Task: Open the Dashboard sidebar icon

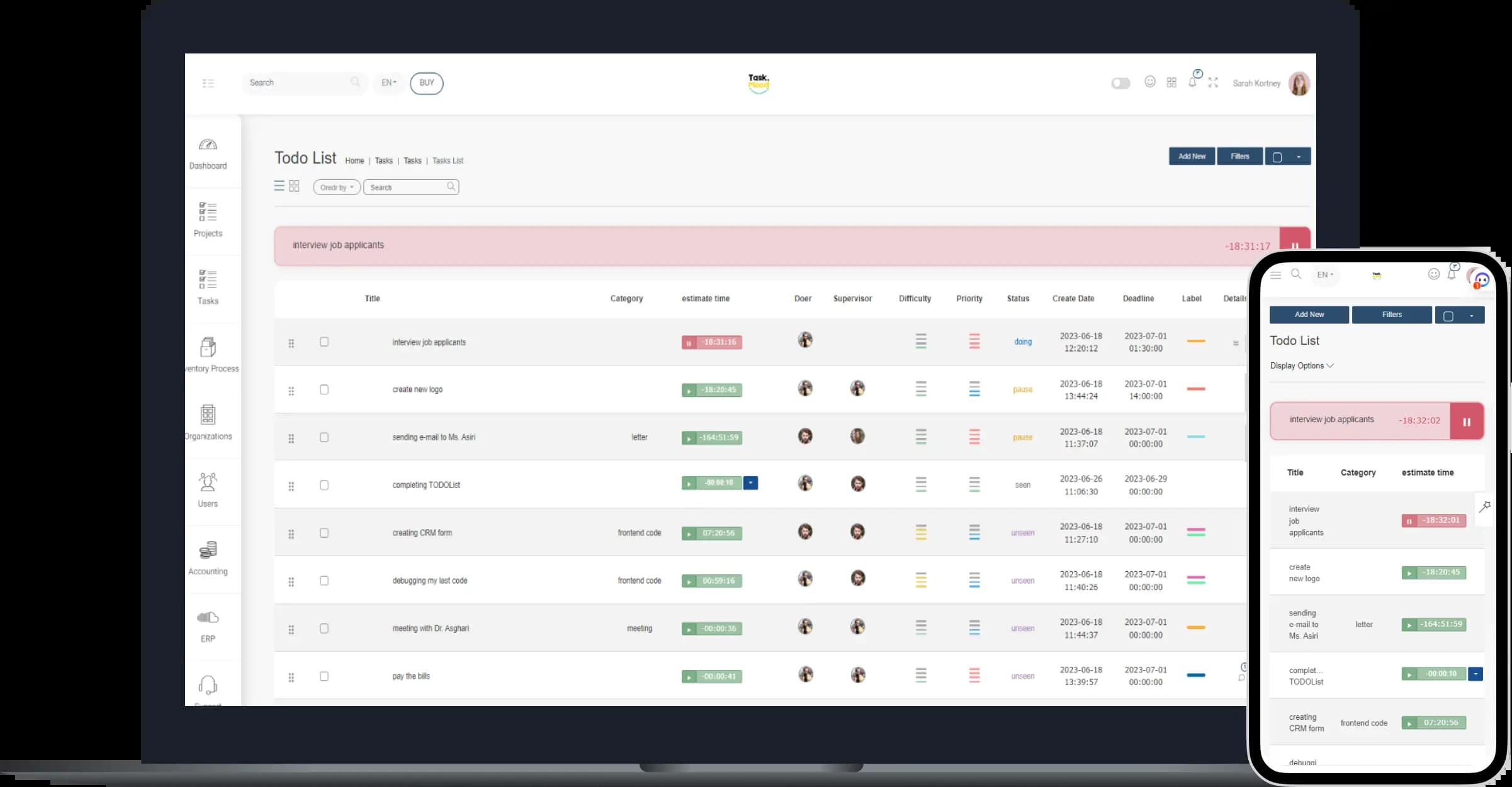Action: tap(208, 145)
